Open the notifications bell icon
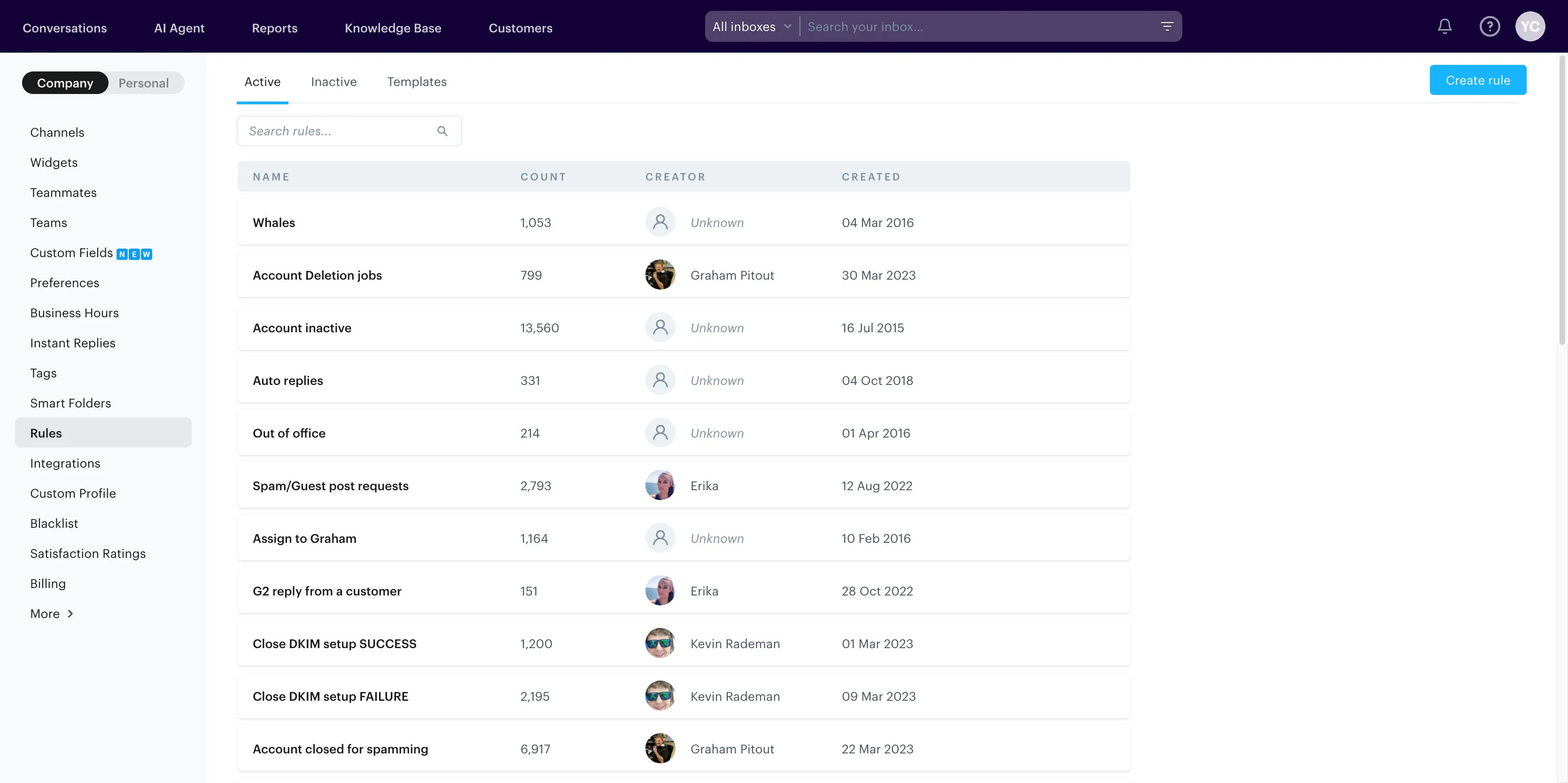 pyautogui.click(x=1444, y=26)
